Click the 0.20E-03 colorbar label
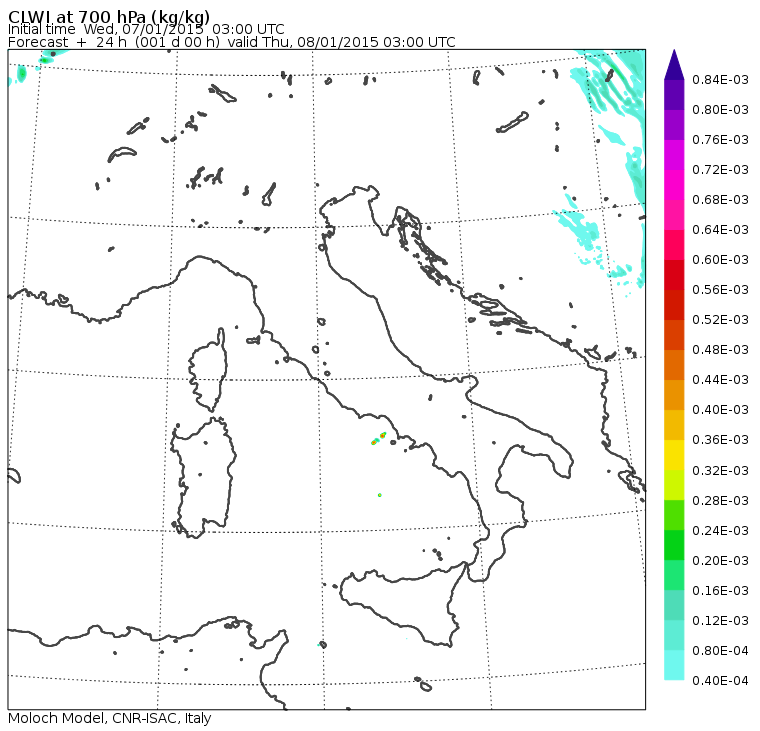 coord(720,561)
